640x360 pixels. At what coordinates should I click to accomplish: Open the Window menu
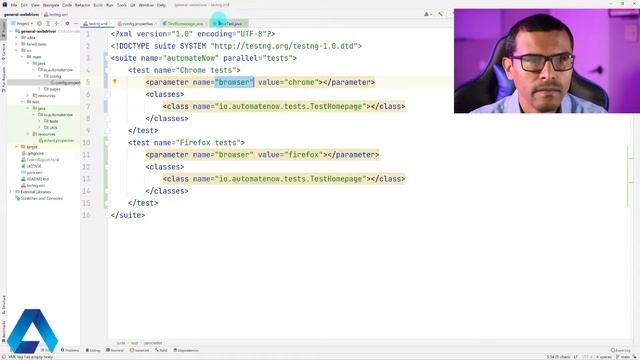coord(146,5)
